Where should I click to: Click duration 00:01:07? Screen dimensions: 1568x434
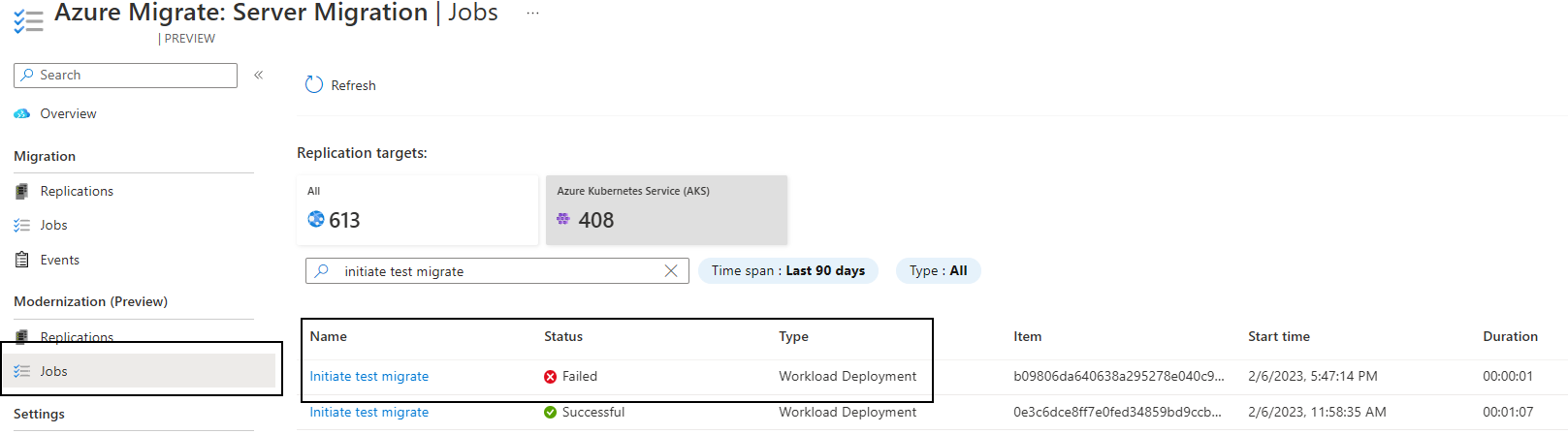coord(1508,412)
